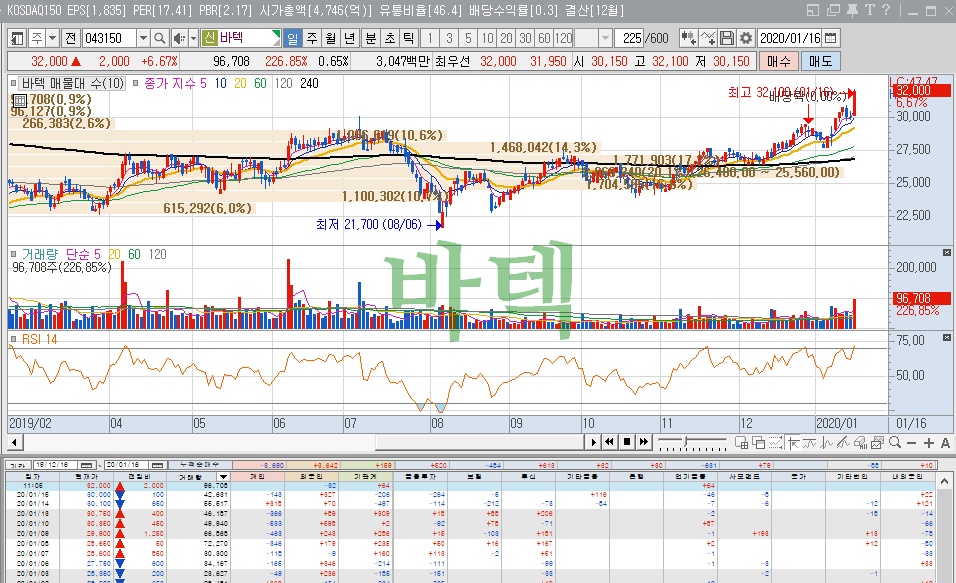This screenshot has height=583, width=956.
Task: Close the RSI panel with its X icon
Action: [947, 338]
